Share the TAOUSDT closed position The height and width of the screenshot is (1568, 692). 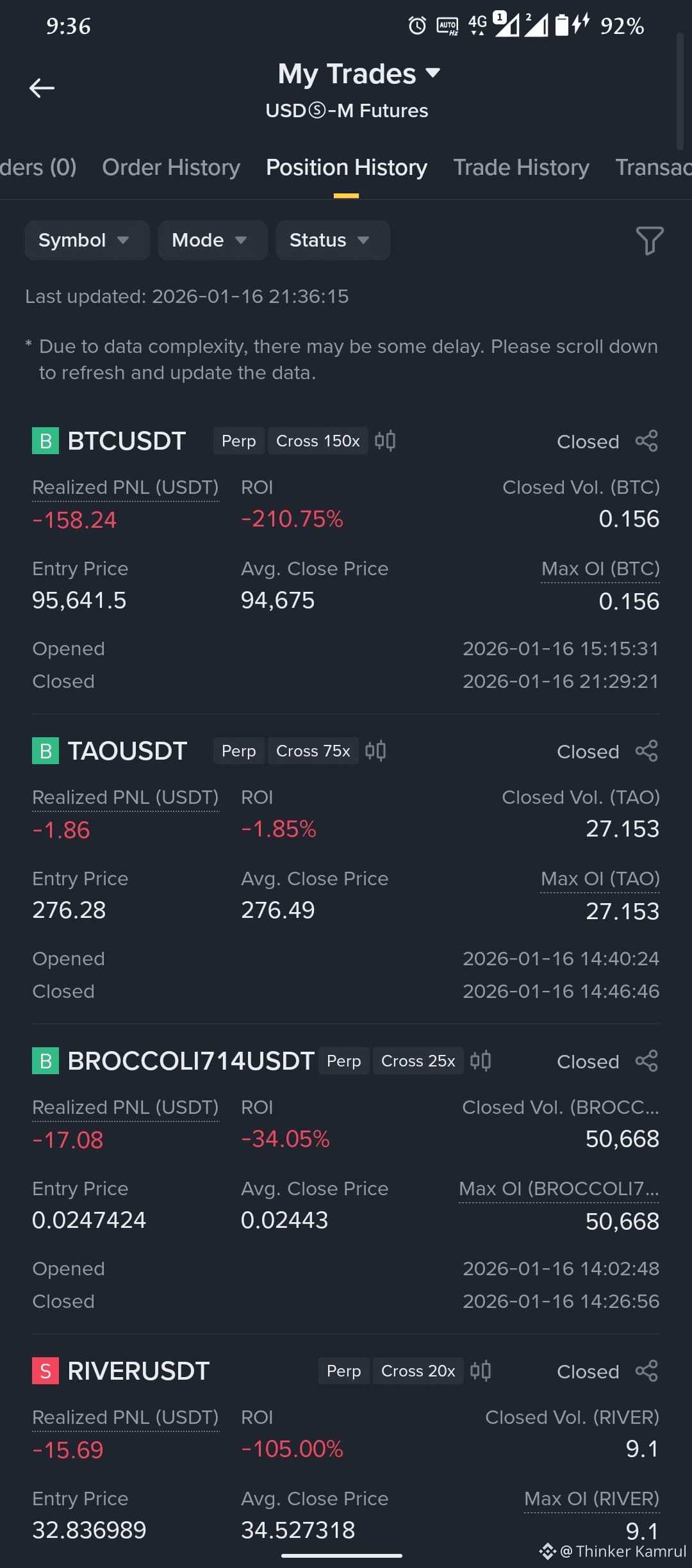pyautogui.click(x=647, y=751)
